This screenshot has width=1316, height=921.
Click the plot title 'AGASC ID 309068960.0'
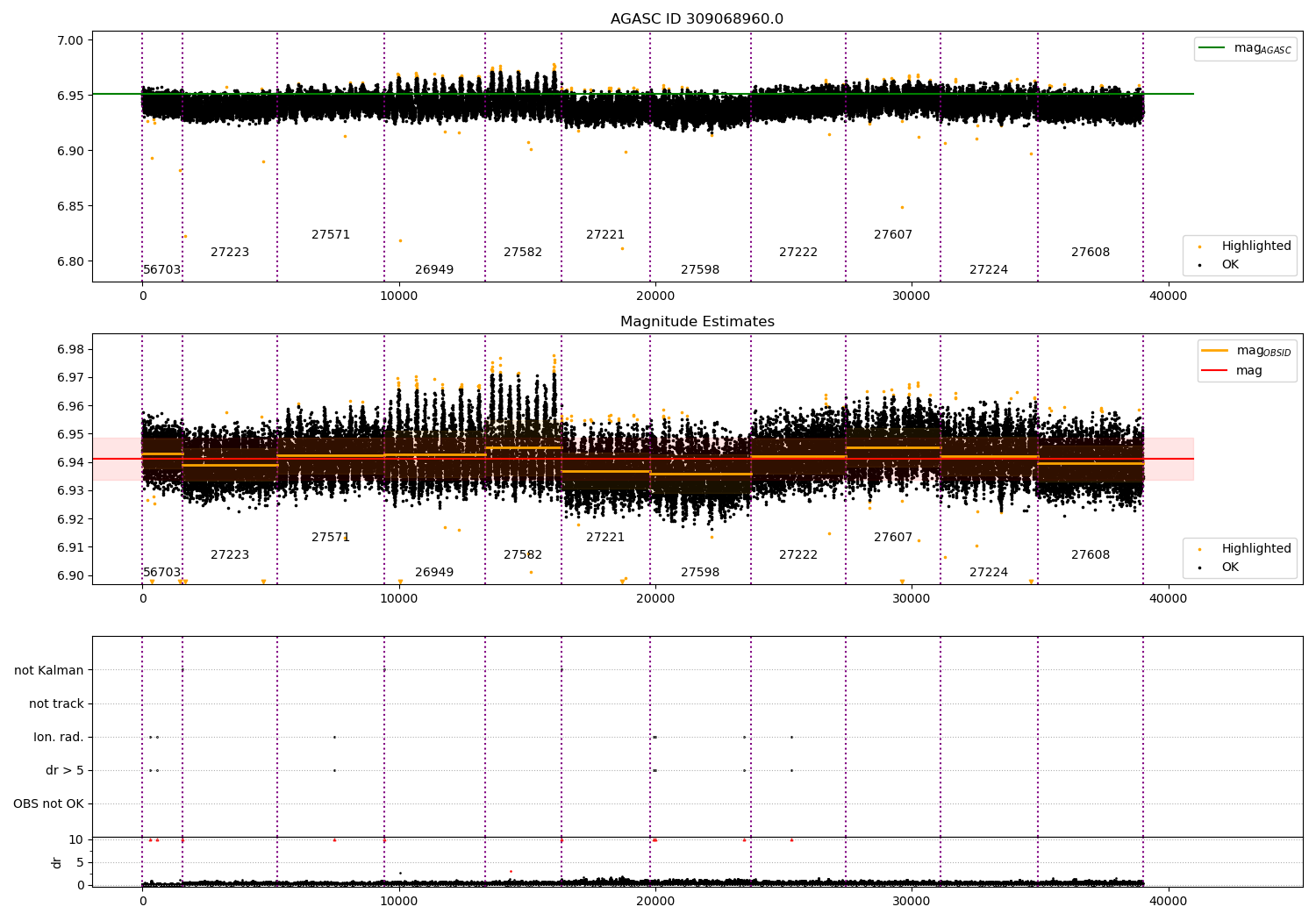click(697, 19)
